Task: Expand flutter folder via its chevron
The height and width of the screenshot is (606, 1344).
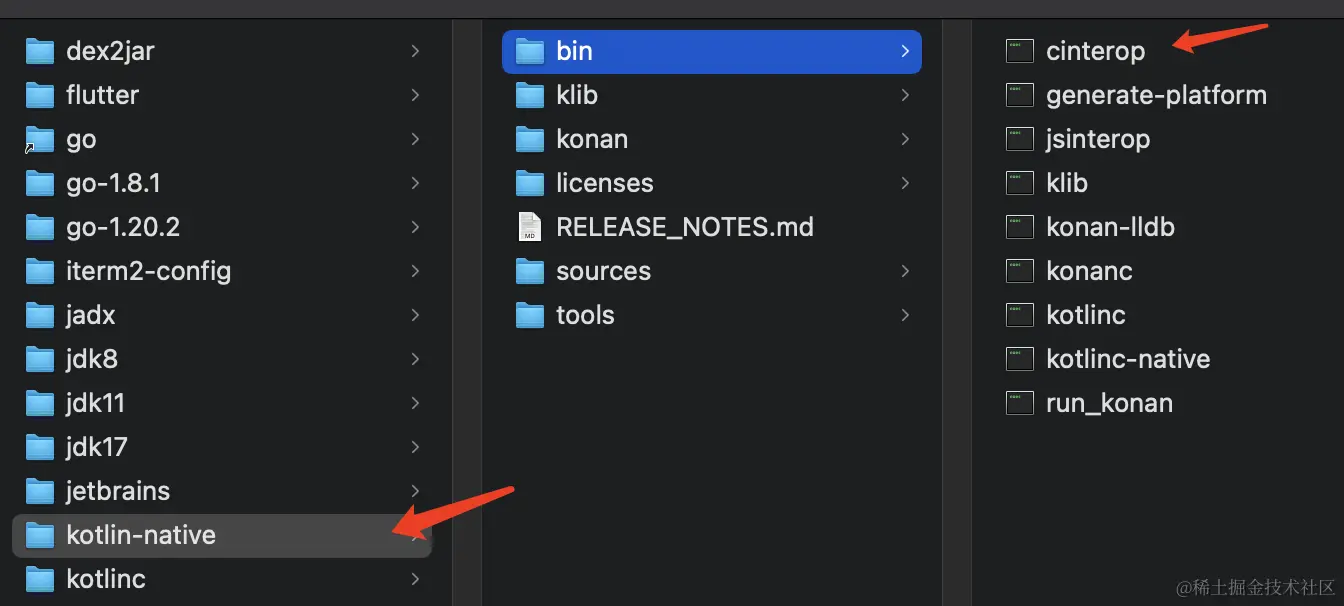Action: coord(415,95)
